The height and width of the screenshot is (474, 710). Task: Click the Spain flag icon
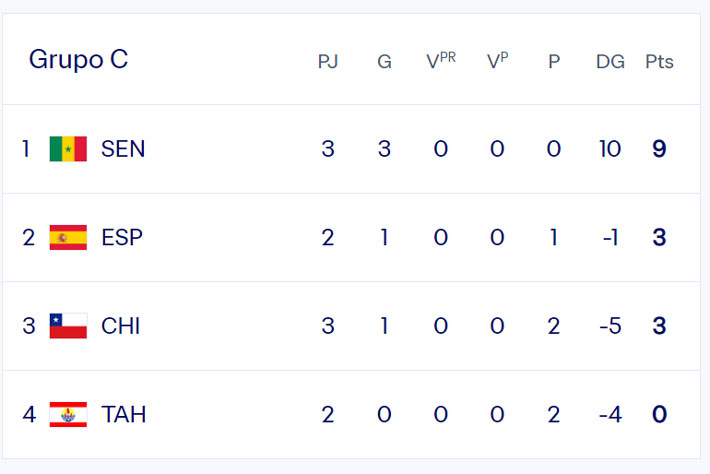(x=68, y=237)
